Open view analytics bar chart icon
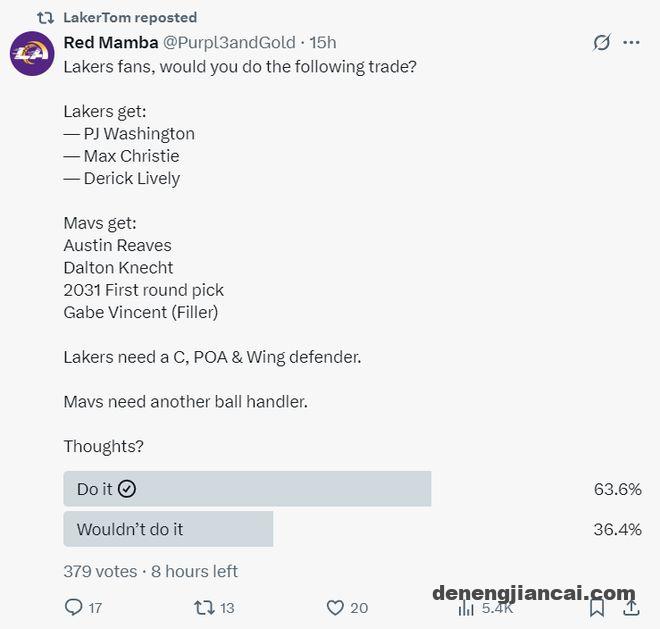Screen dimensions: 660x629 [466, 607]
